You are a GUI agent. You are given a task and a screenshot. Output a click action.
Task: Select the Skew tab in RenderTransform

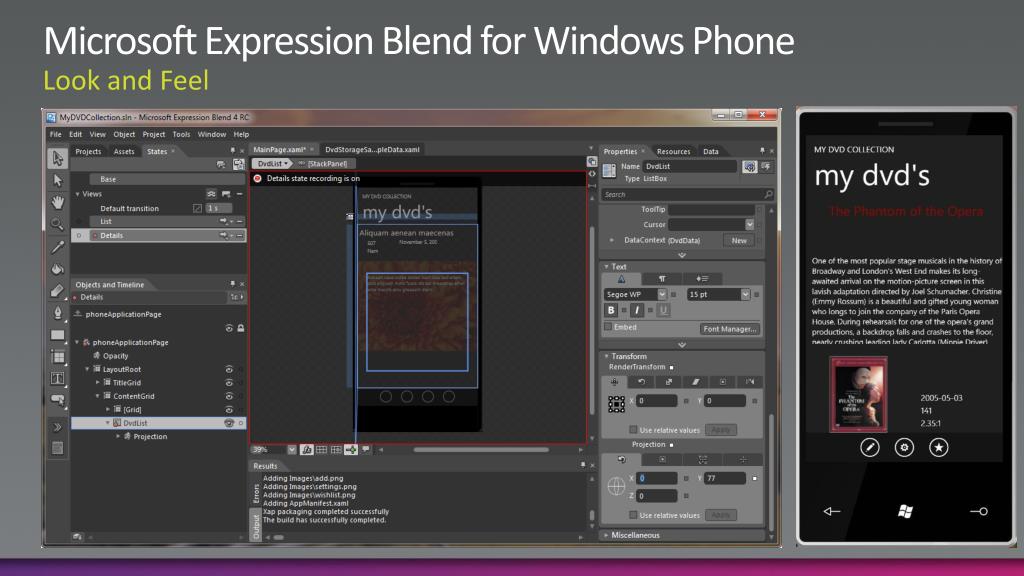click(696, 382)
